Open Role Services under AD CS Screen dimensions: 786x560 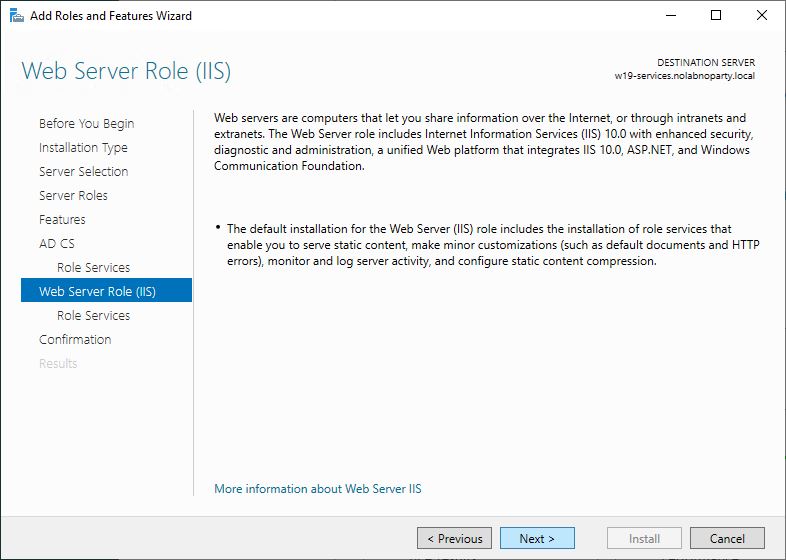click(x=93, y=268)
